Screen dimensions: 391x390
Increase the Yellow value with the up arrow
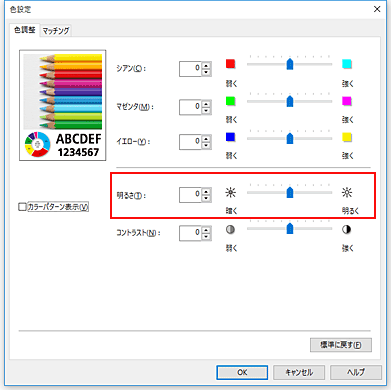click(206, 139)
